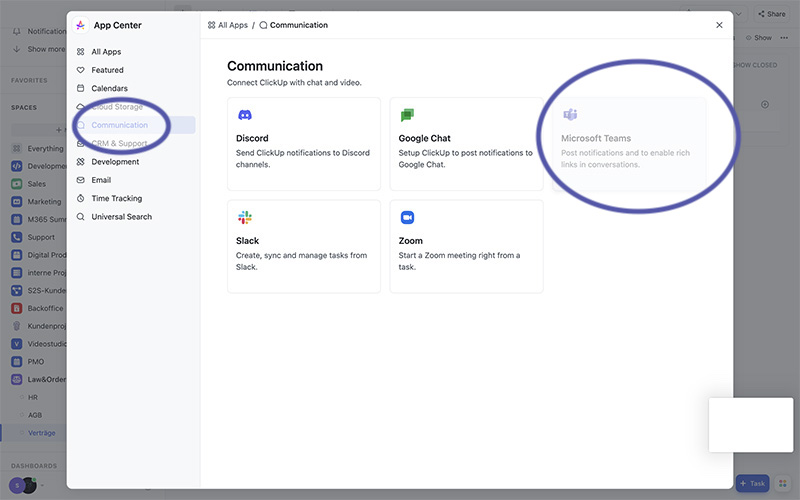The image size is (800, 500).
Task: Click Share button in background window
Action: coord(772,14)
